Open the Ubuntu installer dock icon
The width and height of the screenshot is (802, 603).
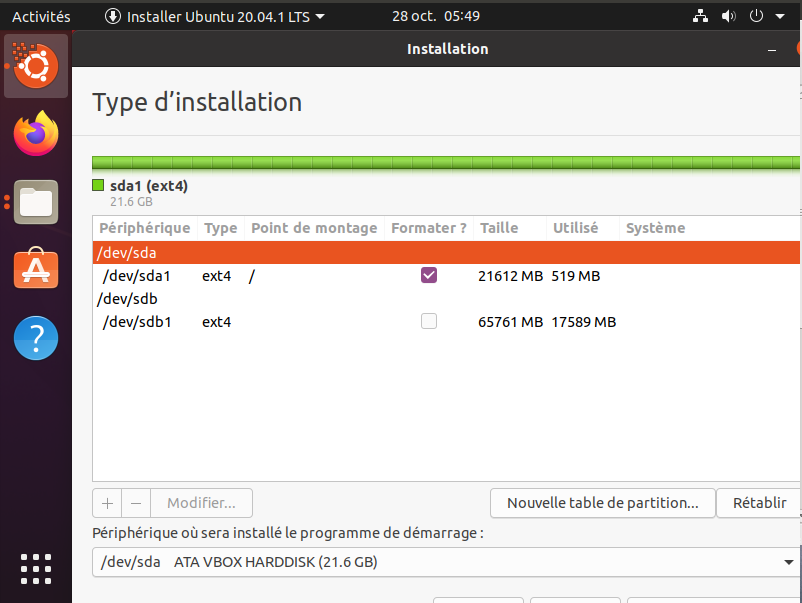tap(36, 66)
